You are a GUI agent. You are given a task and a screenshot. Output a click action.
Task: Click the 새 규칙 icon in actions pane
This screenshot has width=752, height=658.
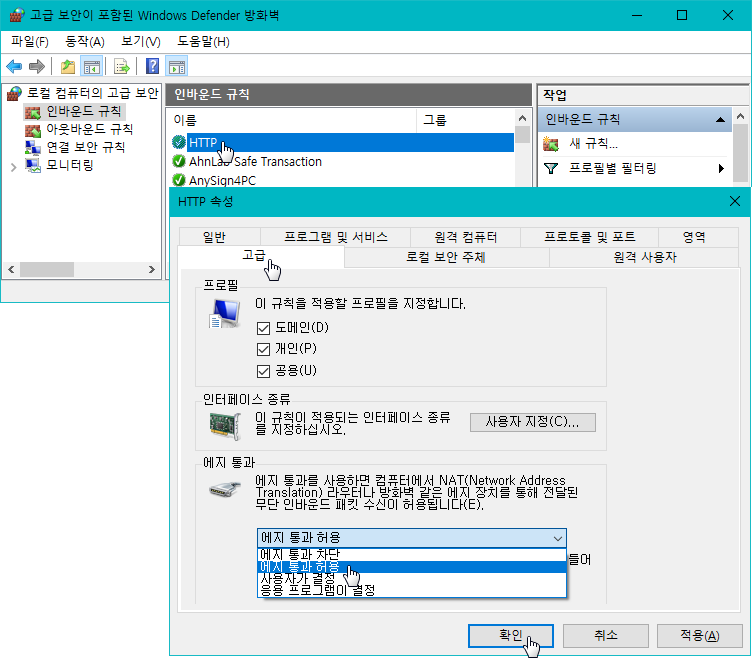(x=551, y=143)
